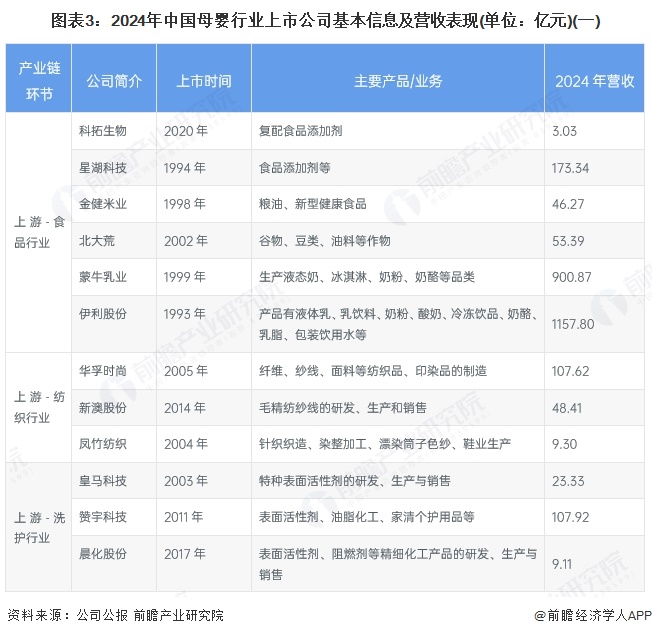Click revenue value 9.30
This screenshot has width=652, height=636.
click(564, 444)
